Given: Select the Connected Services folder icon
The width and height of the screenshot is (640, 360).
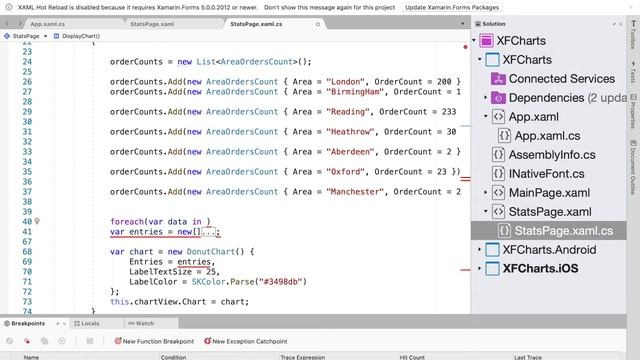Looking at the screenshot, I should [498, 79].
